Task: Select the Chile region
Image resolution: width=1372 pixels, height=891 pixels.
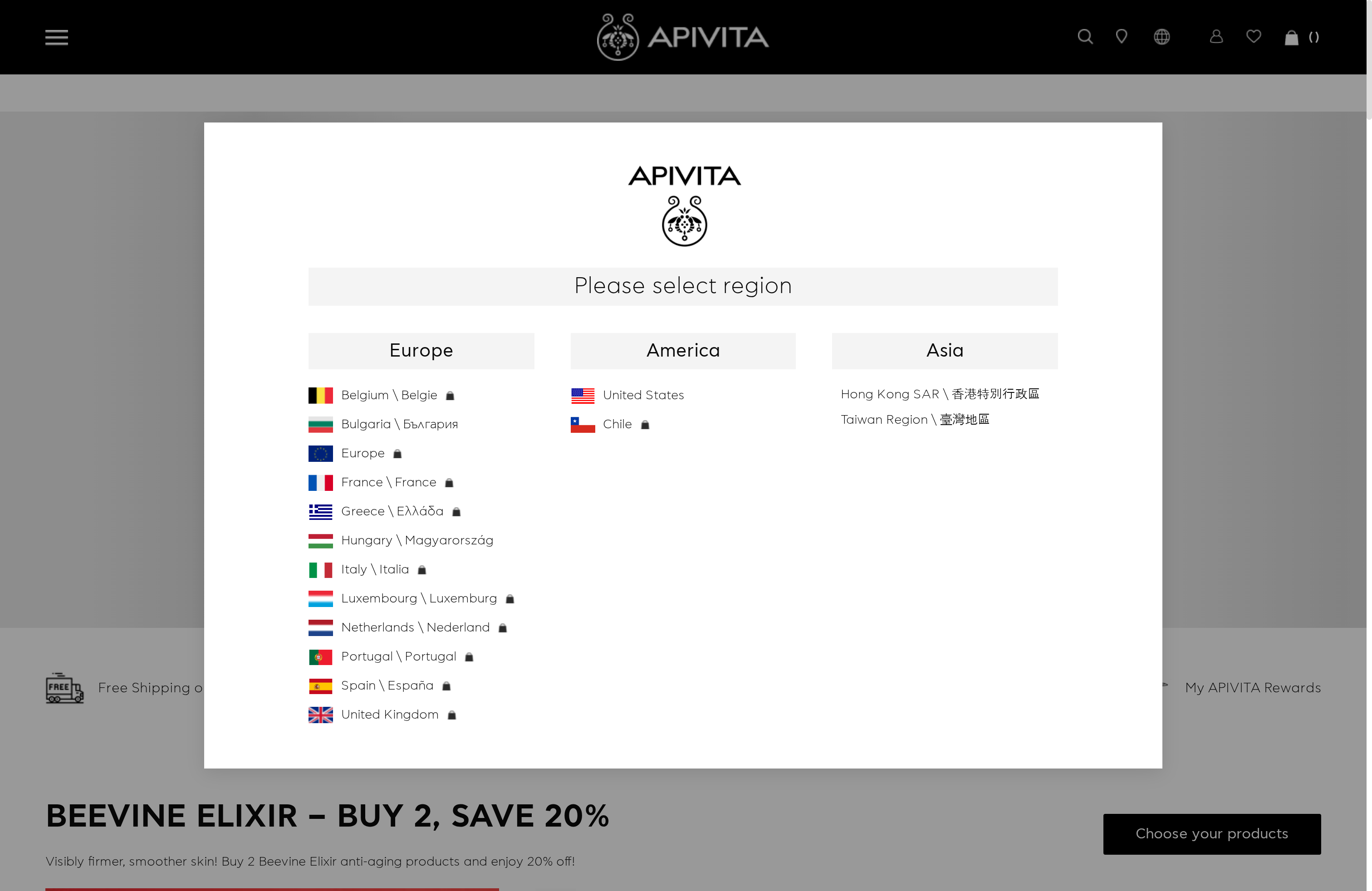Action: [617, 424]
